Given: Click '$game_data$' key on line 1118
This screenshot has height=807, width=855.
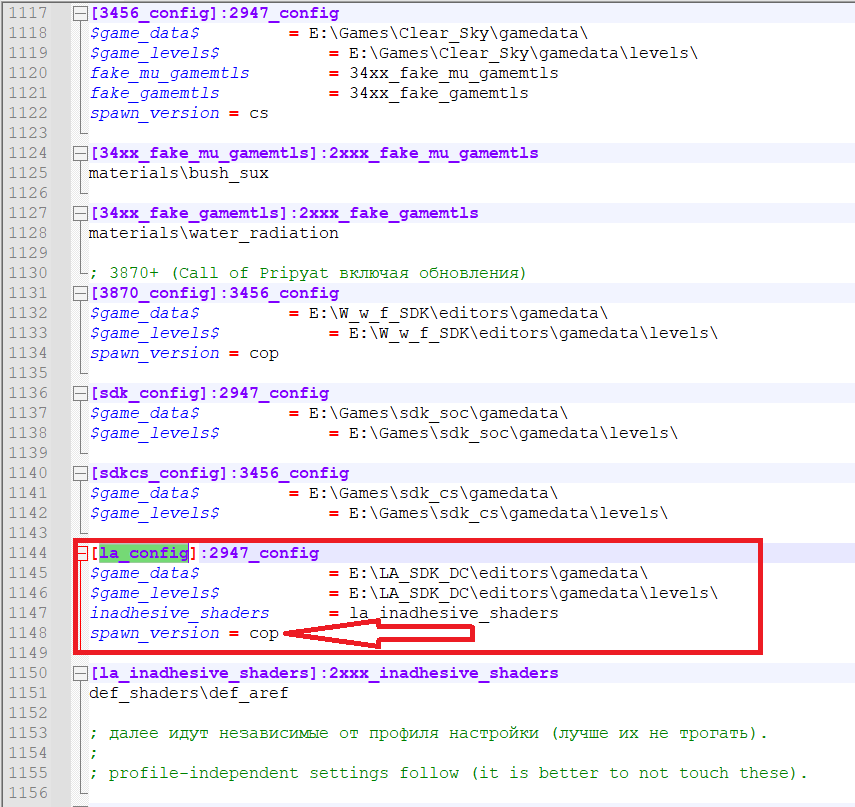Looking at the screenshot, I should [x=145, y=33].
